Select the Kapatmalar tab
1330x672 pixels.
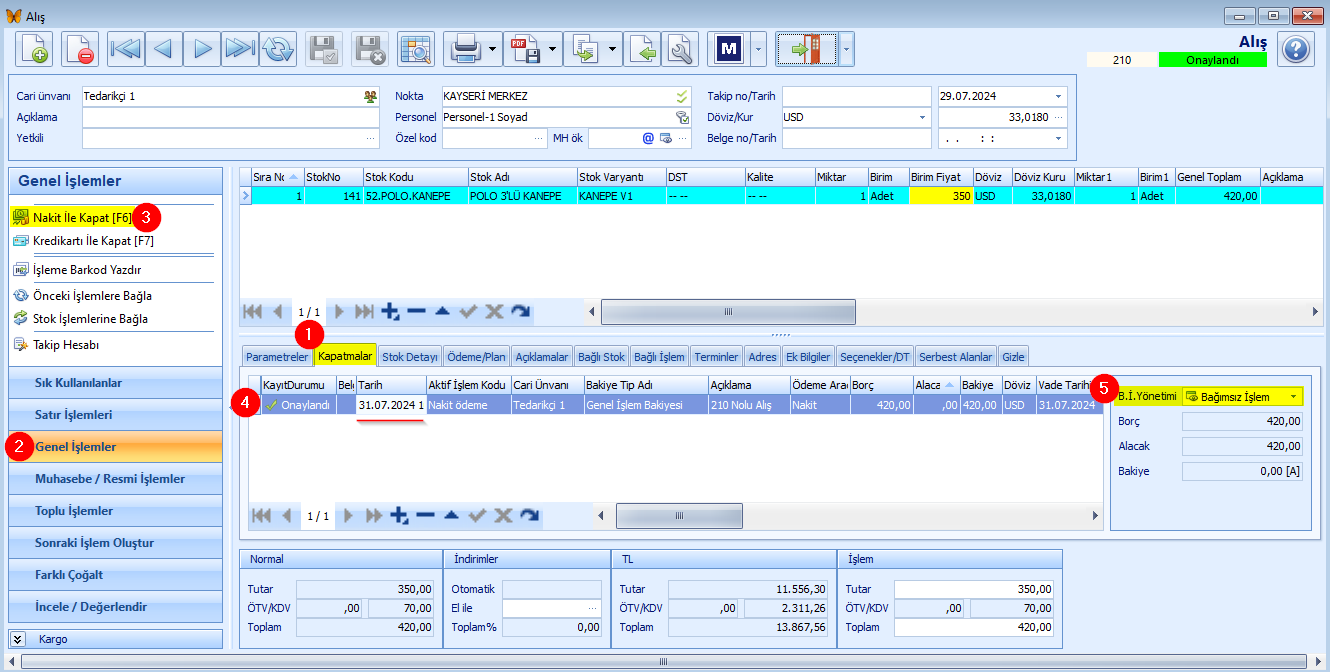click(x=345, y=356)
